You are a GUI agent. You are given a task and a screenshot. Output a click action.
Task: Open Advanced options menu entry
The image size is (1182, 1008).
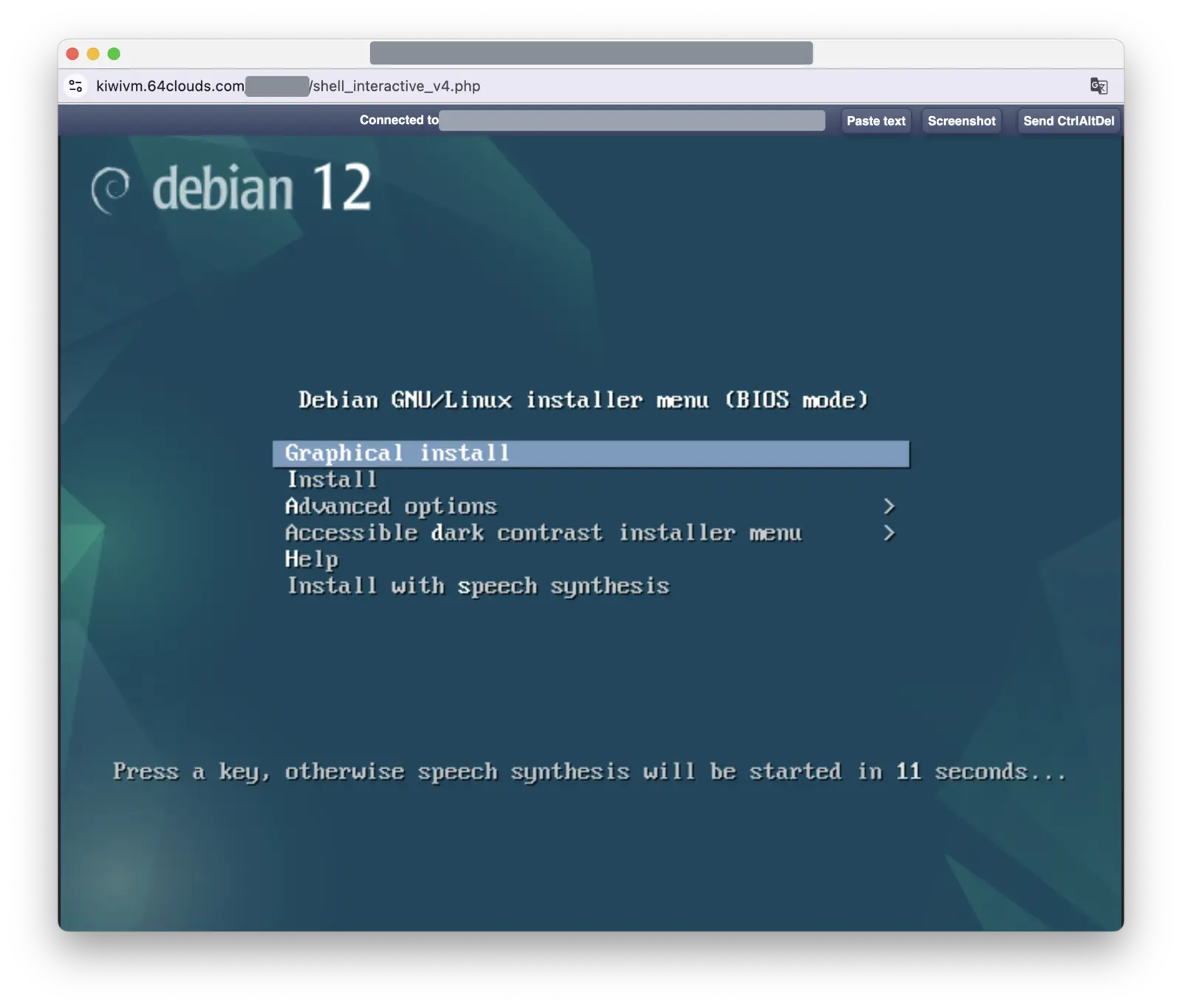391,507
